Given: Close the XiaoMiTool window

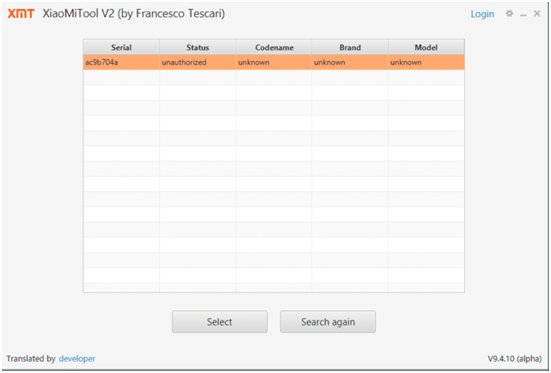Looking at the screenshot, I should (537, 14).
